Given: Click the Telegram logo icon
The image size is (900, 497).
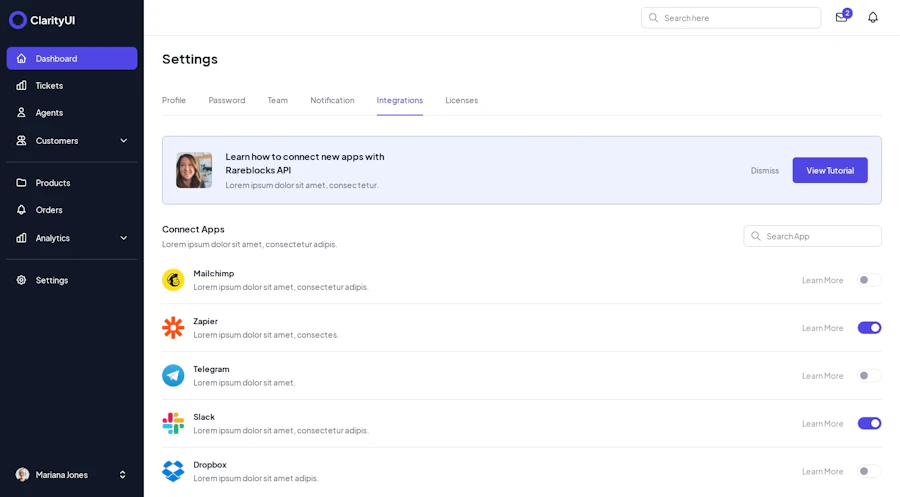Looking at the screenshot, I should click(x=173, y=375).
